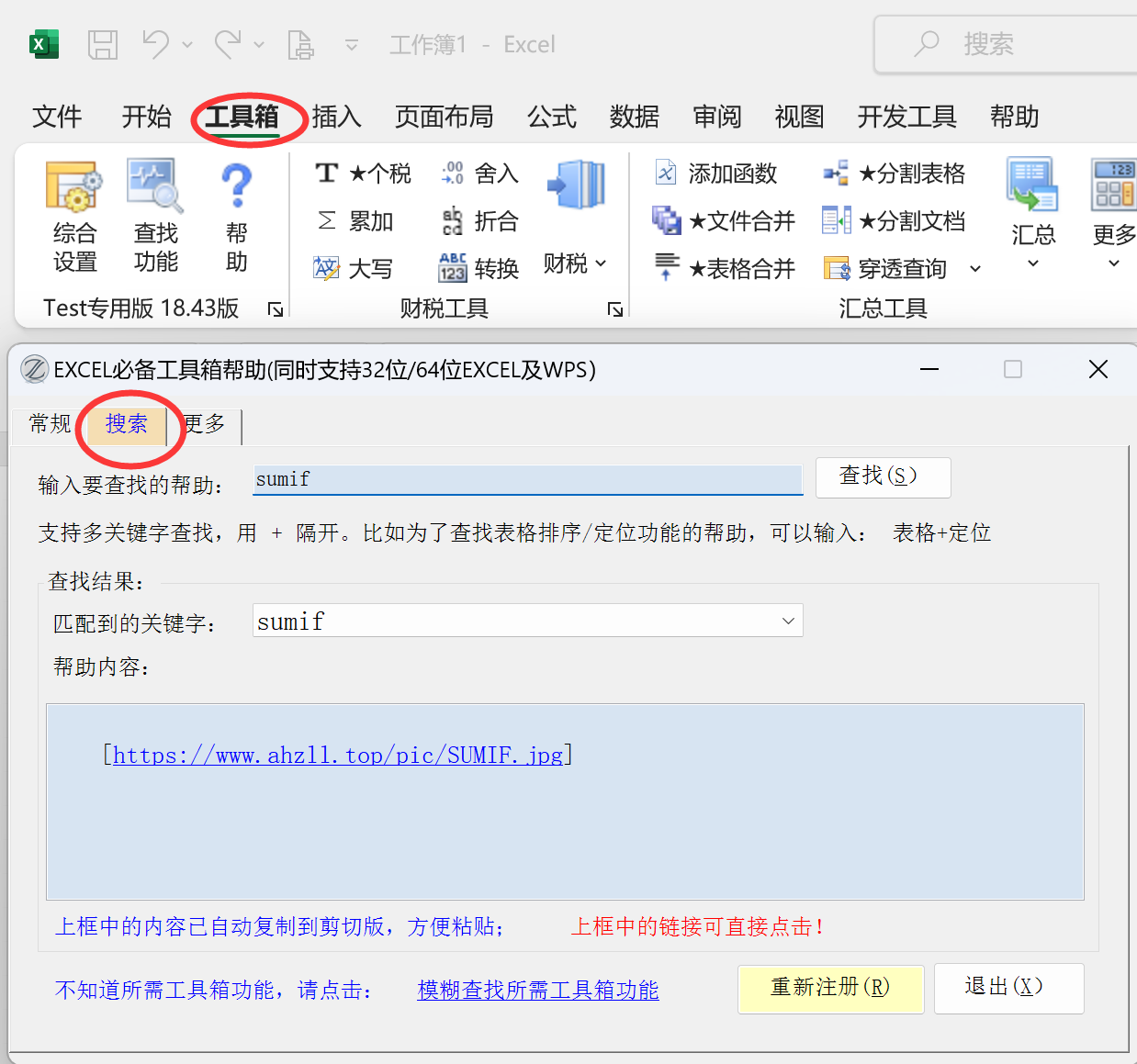Click the 大写 conversion tool
Screen dimensions: 1137x1064
coord(354,269)
